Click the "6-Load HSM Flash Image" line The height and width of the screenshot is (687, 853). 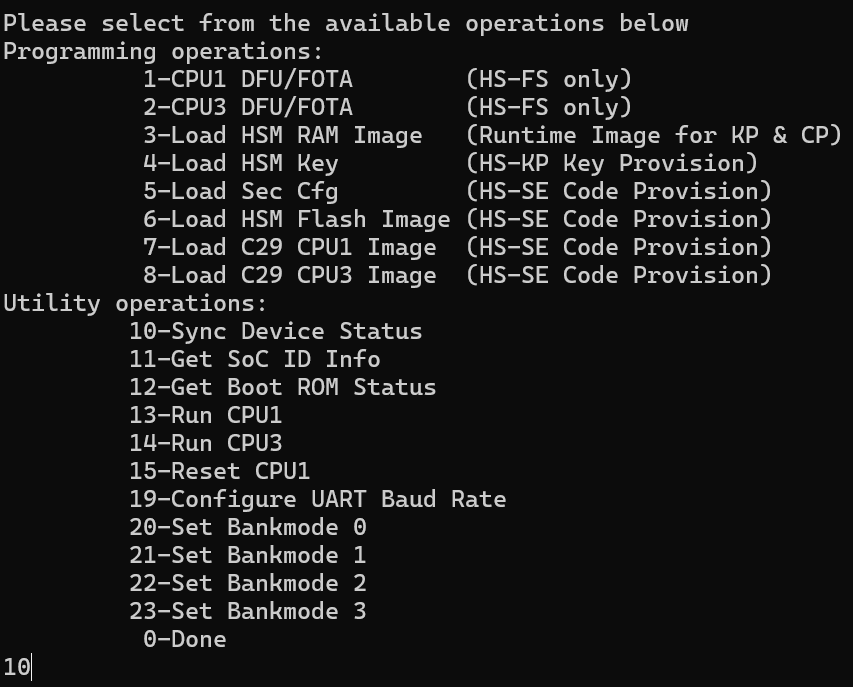click(x=296, y=219)
